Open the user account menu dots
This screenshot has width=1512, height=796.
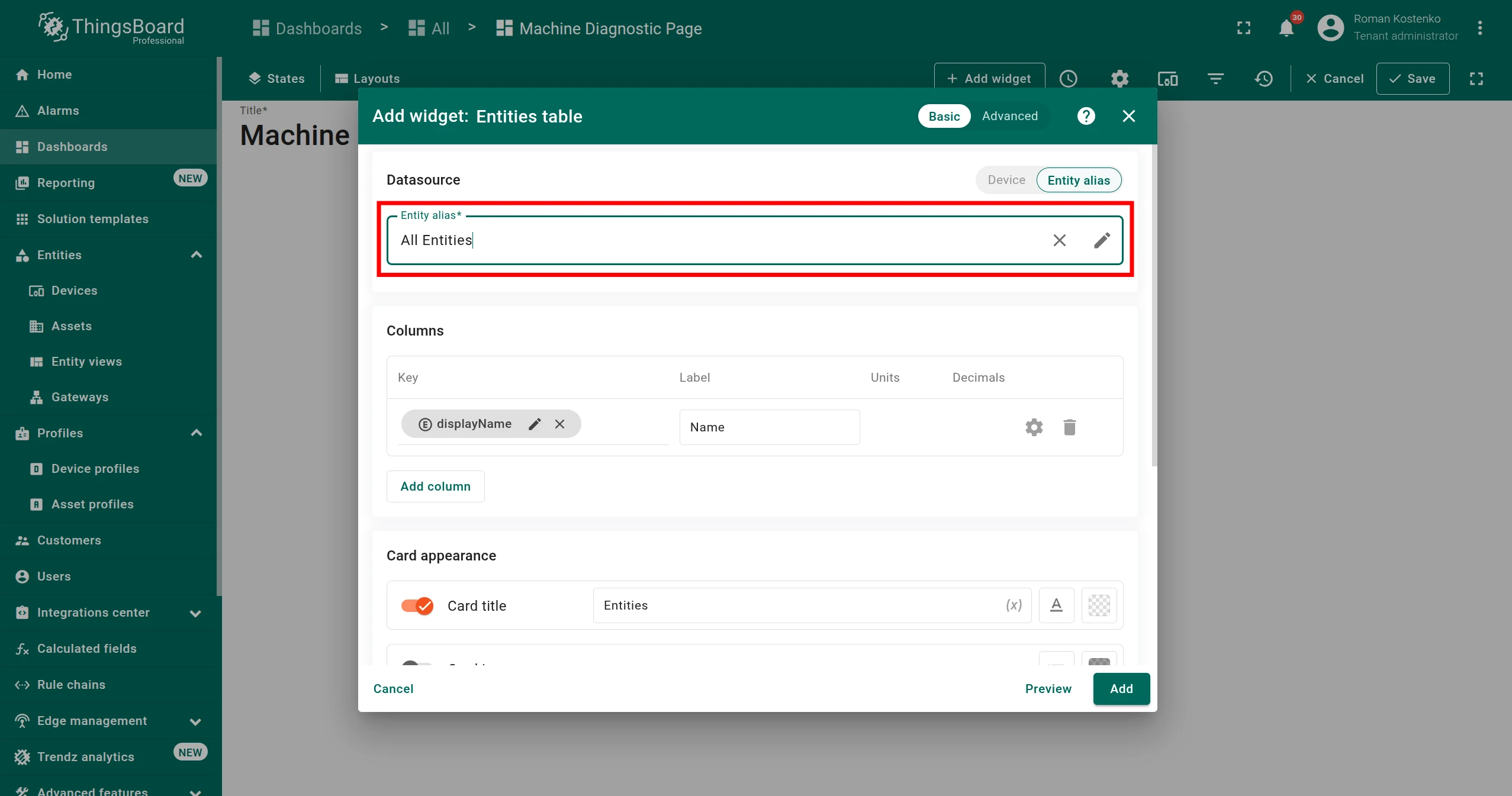click(1479, 28)
